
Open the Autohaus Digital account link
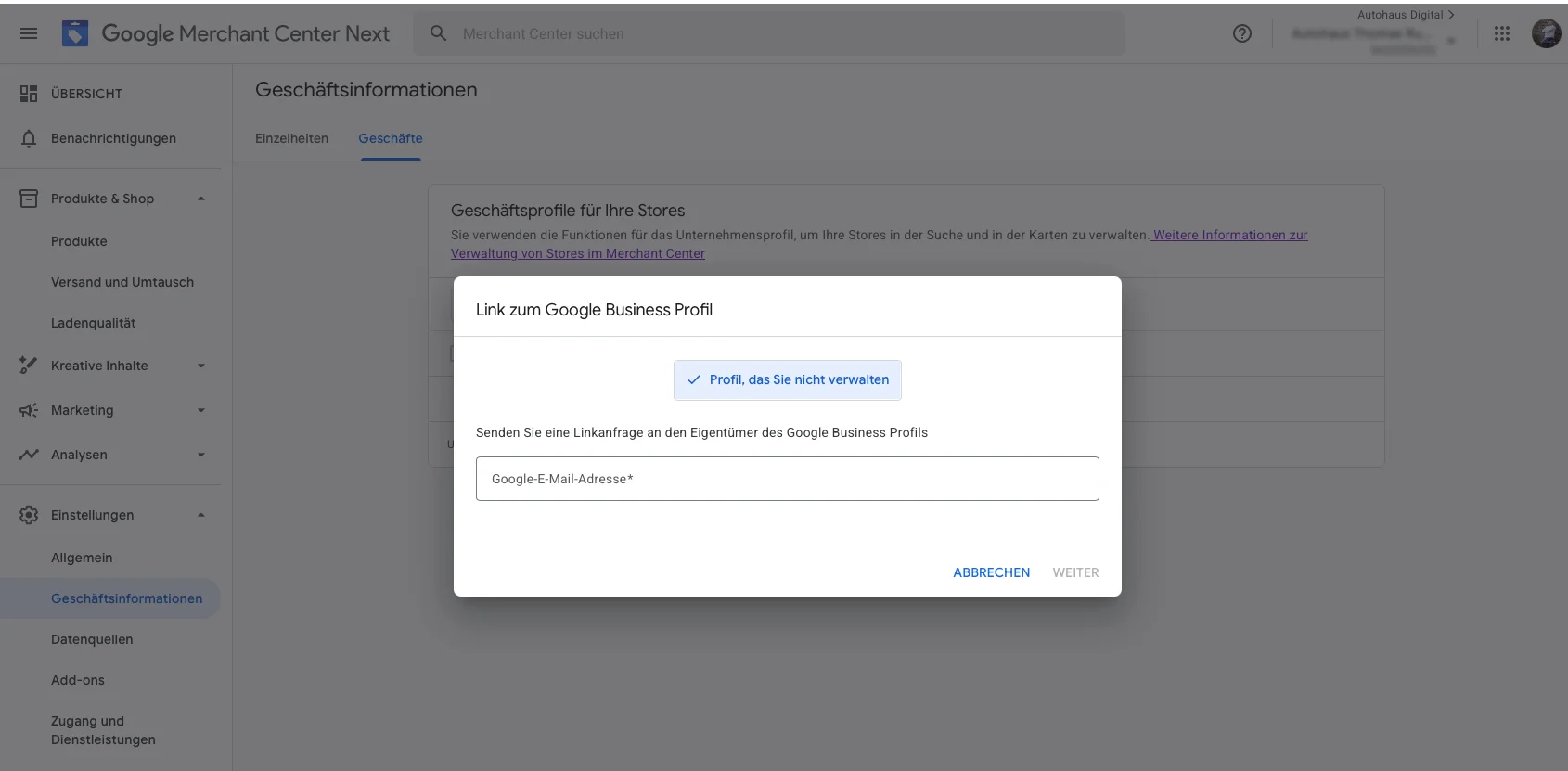(1405, 15)
